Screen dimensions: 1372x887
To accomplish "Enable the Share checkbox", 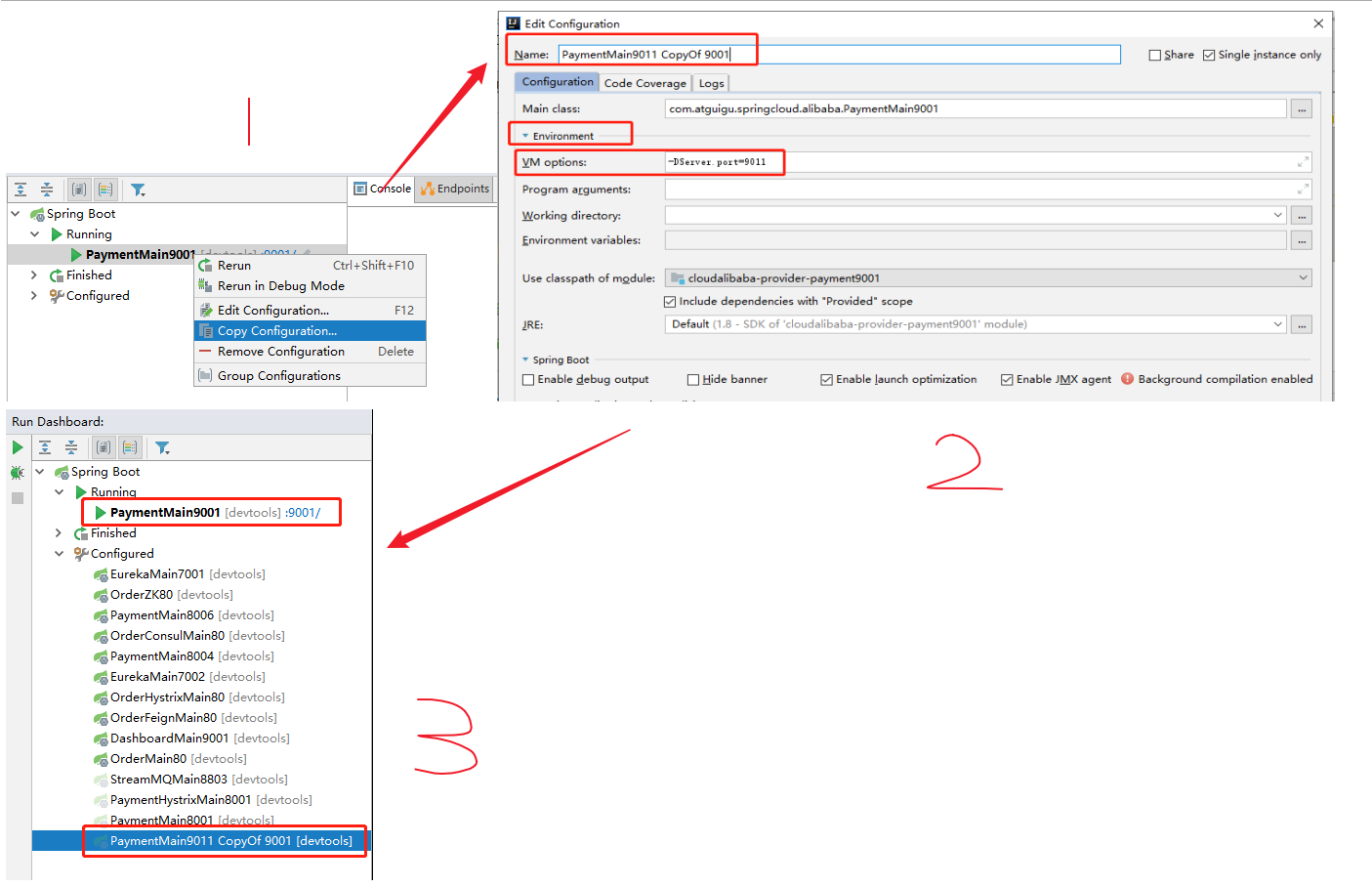I will coord(1155,56).
